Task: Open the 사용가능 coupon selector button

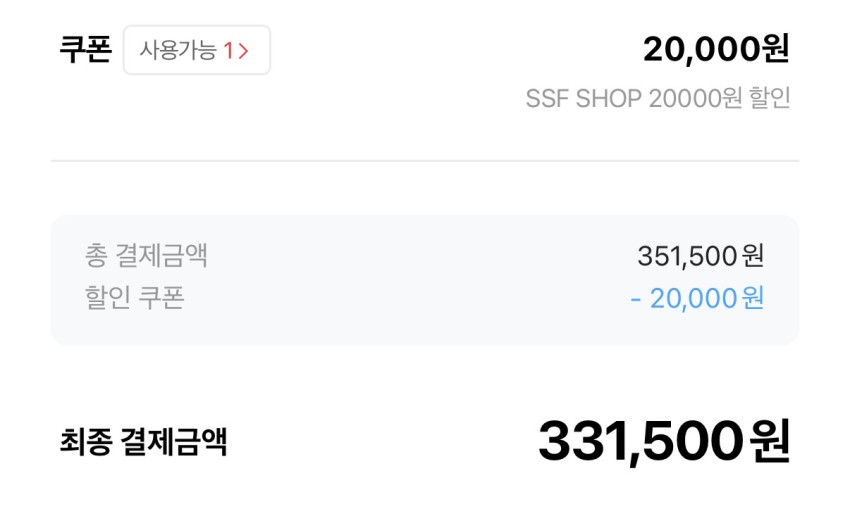Action: point(197,50)
